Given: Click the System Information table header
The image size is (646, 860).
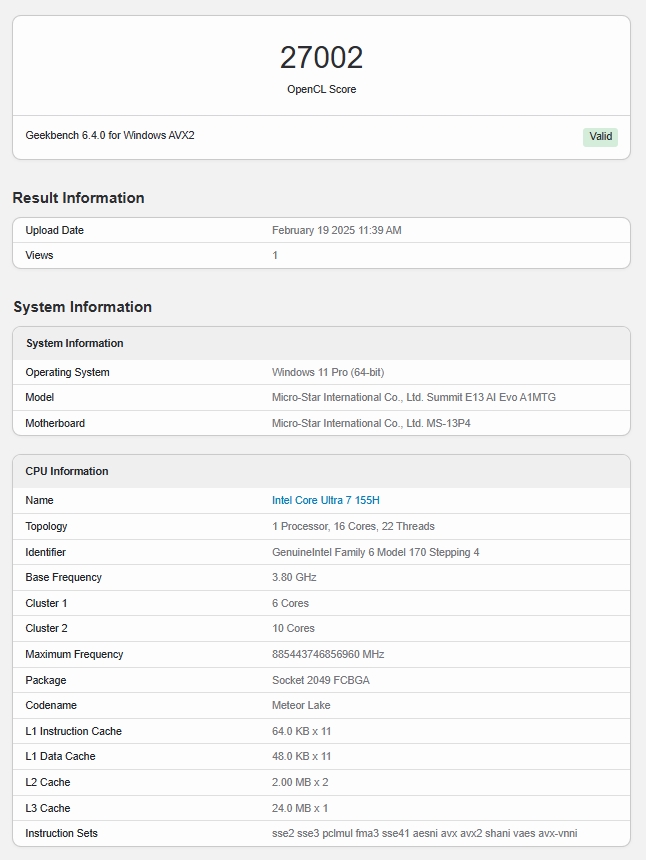Looking at the screenshot, I should (321, 343).
